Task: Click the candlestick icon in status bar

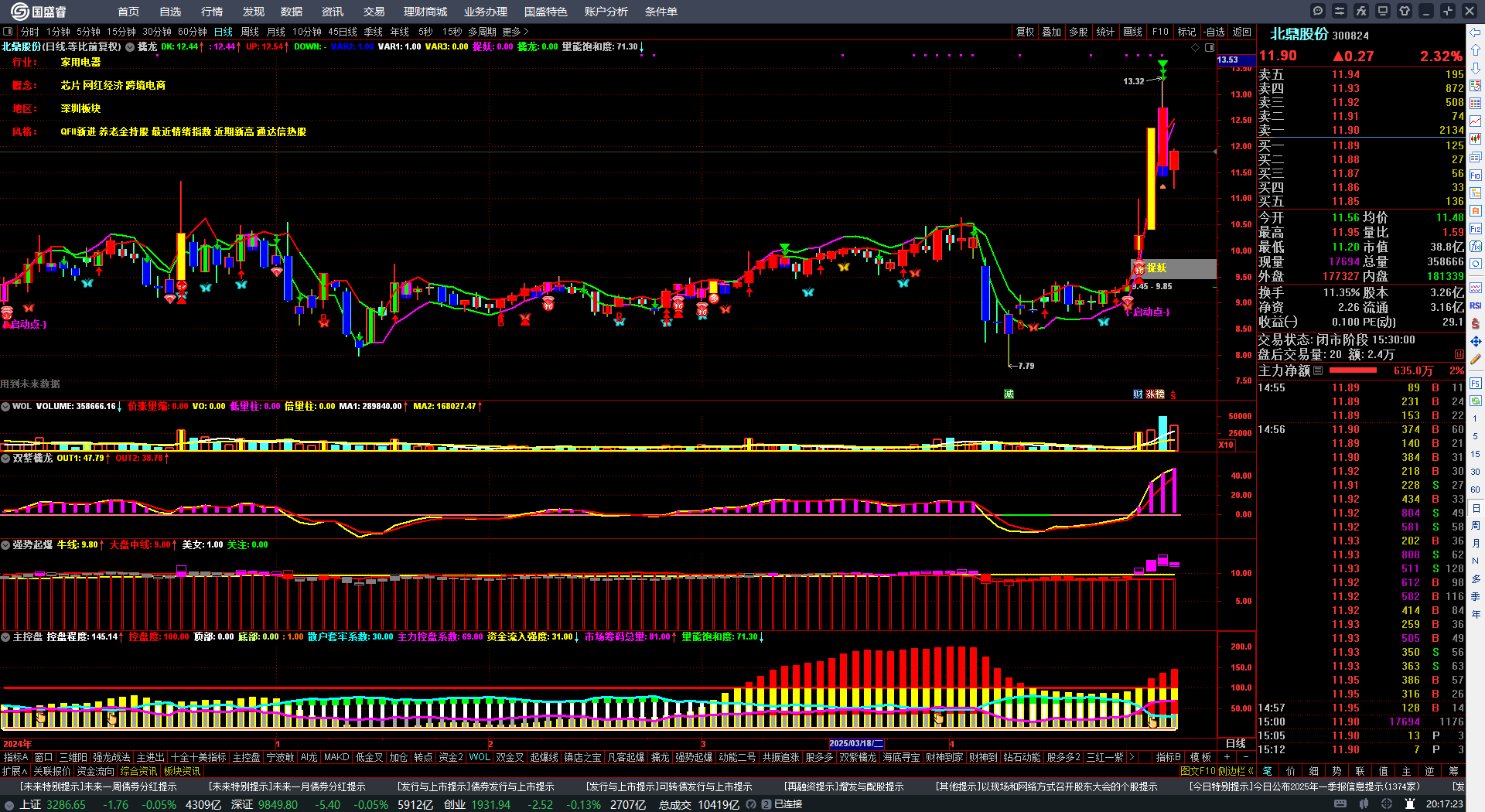Action: [1364, 804]
